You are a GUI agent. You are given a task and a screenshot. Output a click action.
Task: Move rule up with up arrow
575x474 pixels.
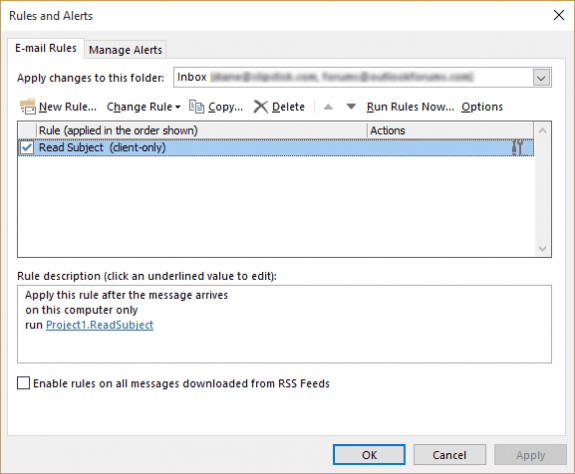tap(329, 107)
